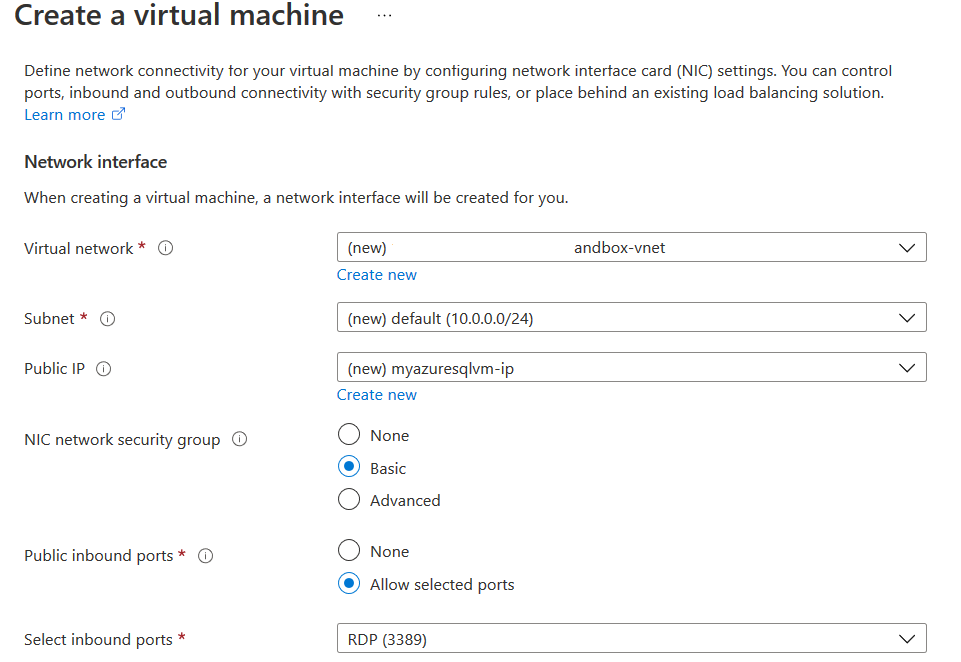Click the external link icon after Learn more

point(119,115)
